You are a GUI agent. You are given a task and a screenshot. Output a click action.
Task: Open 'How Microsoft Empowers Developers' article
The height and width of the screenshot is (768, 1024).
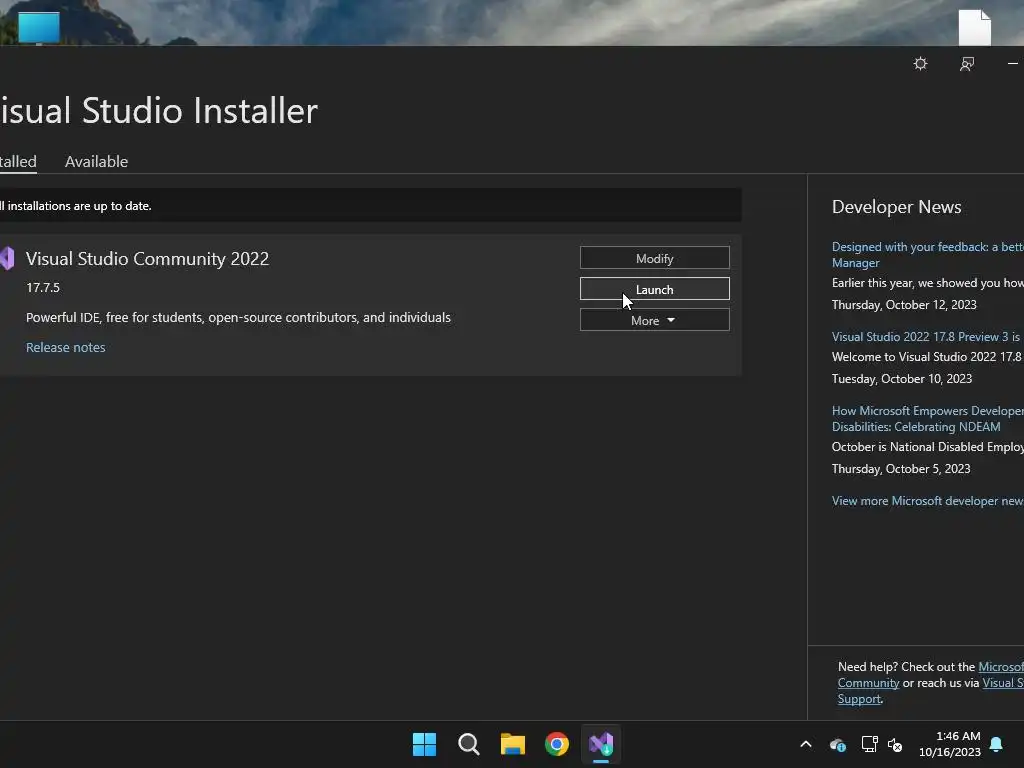[927, 419]
